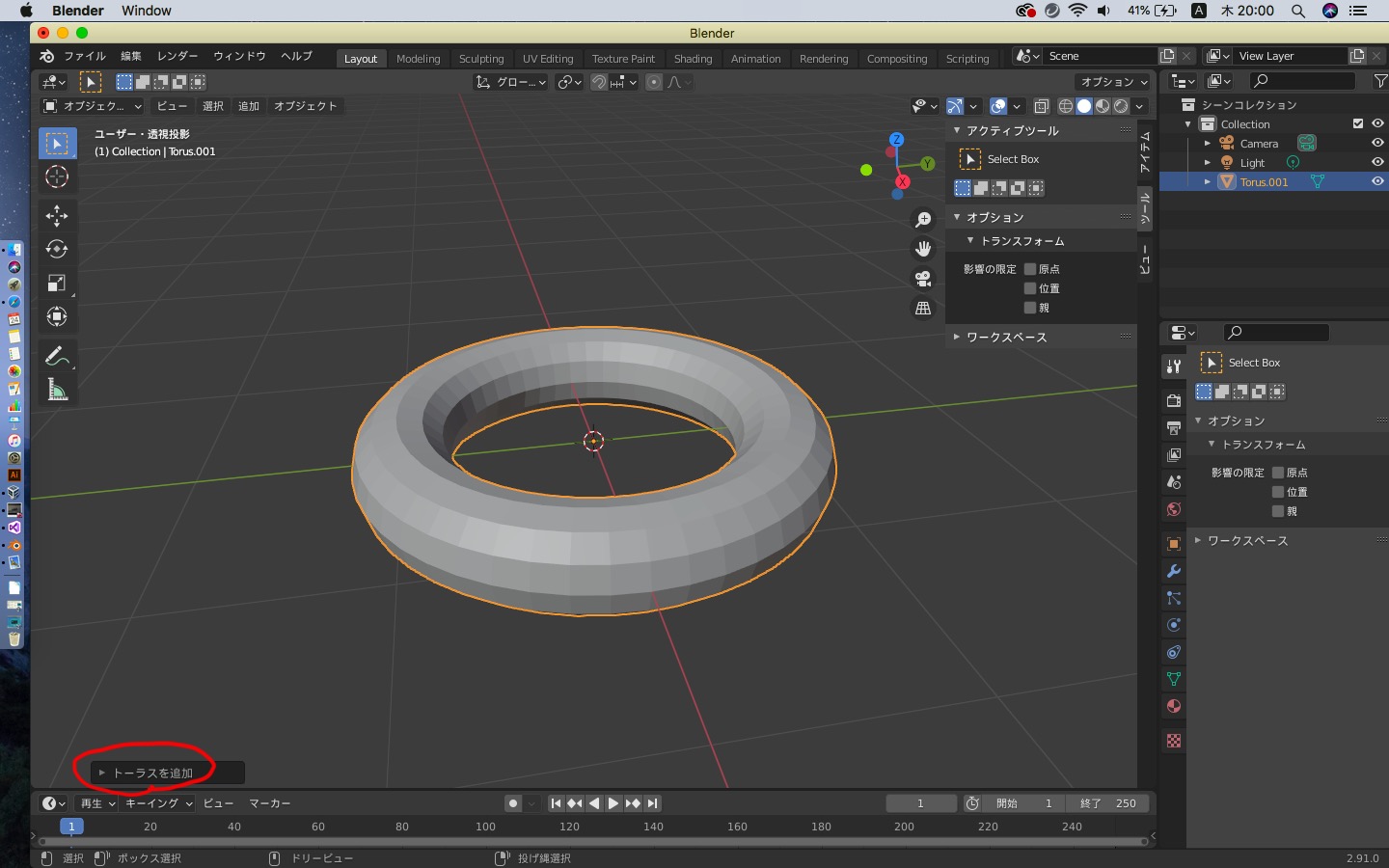Switch to orthographic grid view icon
Viewport: 1389px width, 868px height.
click(x=923, y=309)
